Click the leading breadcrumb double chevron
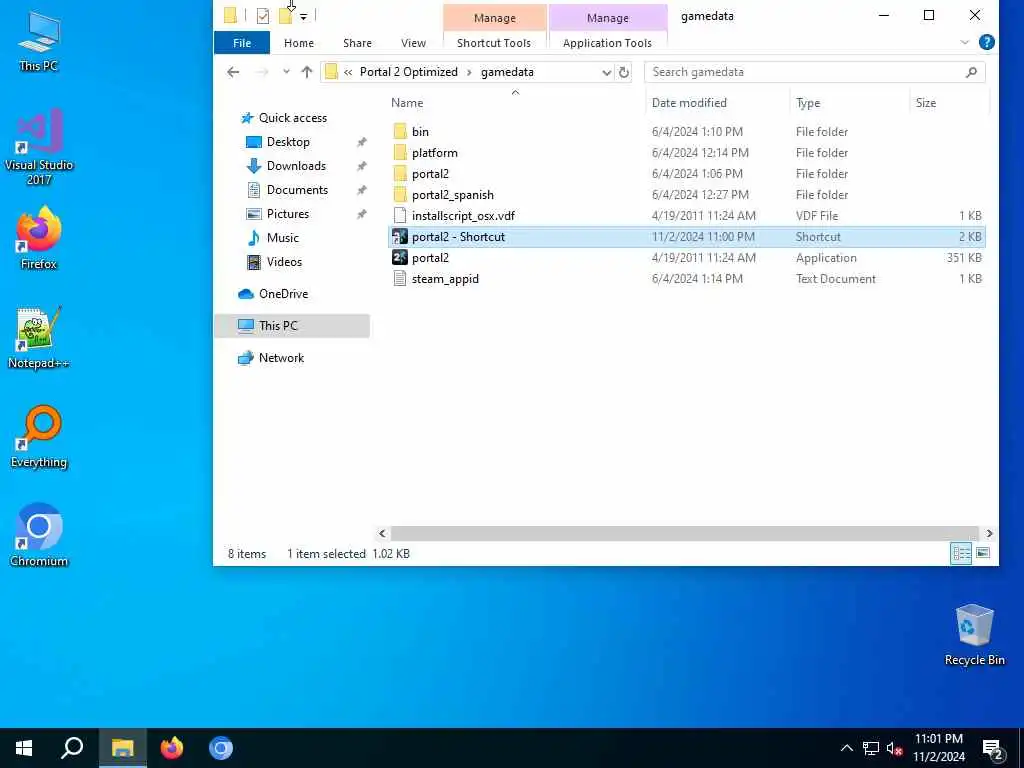The image size is (1024, 768). (348, 72)
